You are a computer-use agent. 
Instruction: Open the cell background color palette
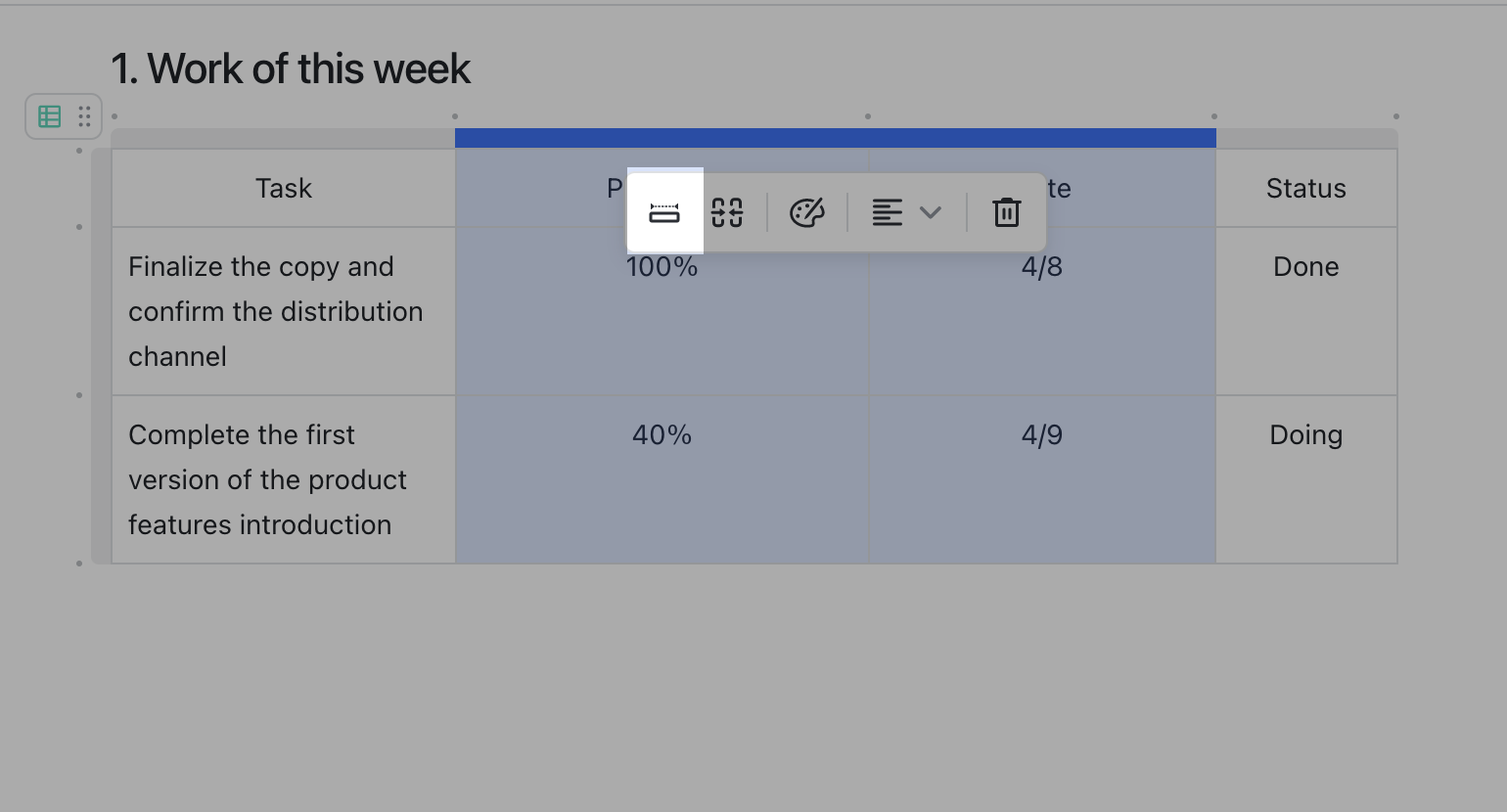point(807,212)
